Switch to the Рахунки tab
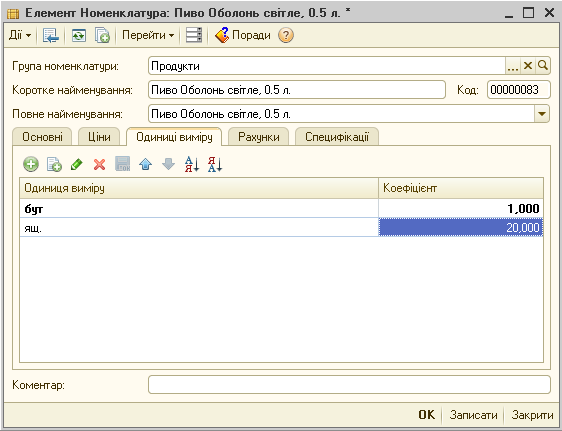The height and width of the screenshot is (431, 562). pyautogui.click(x=258, y=137)
